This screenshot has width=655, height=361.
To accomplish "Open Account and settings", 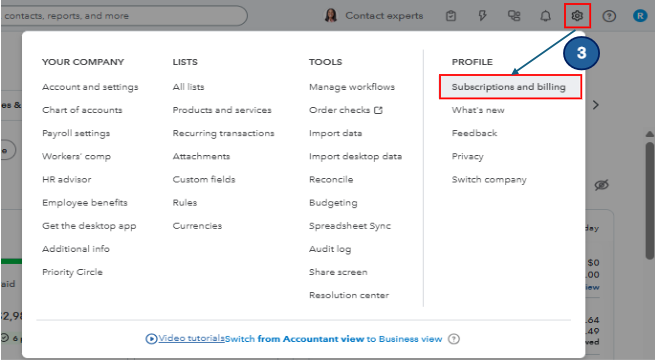I will 90,87.
